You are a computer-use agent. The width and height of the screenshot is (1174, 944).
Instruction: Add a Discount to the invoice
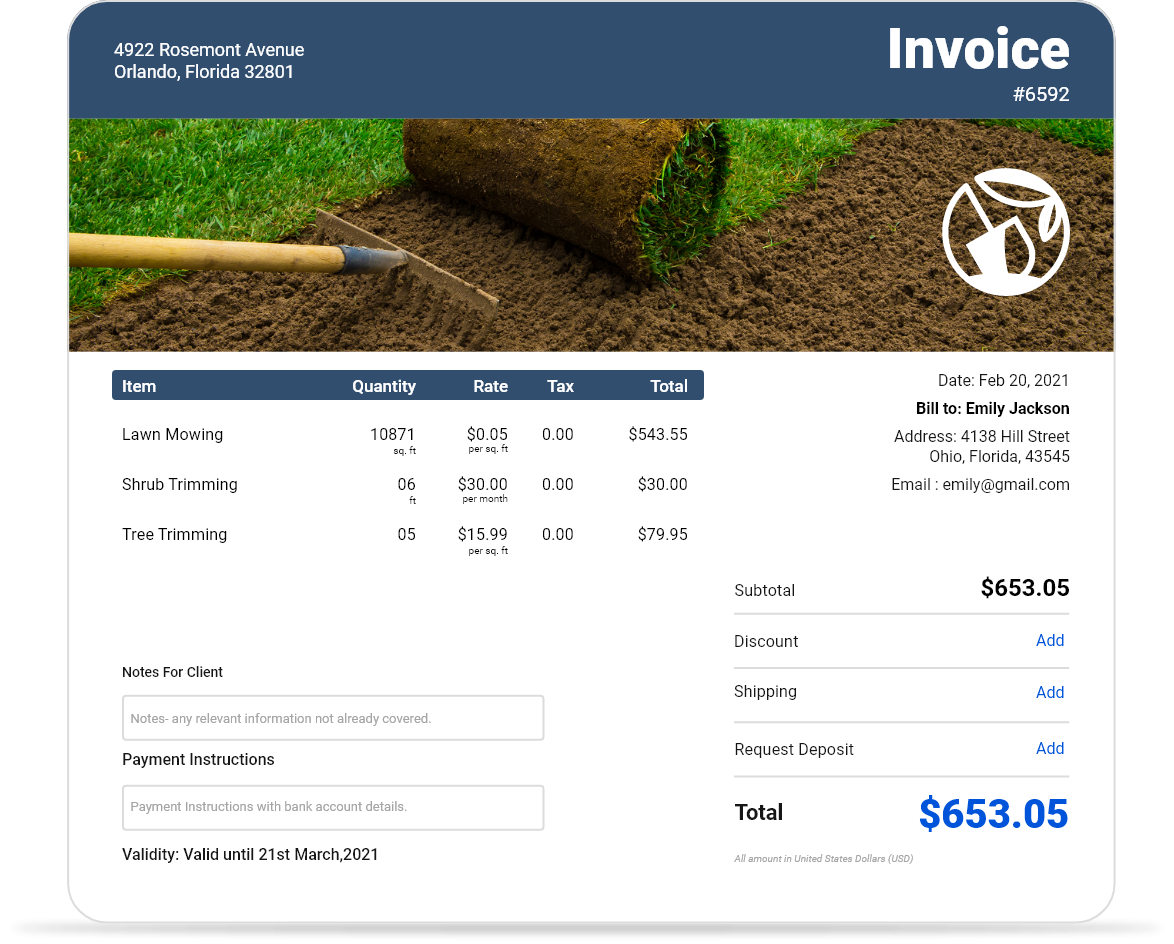(1050, 640)
